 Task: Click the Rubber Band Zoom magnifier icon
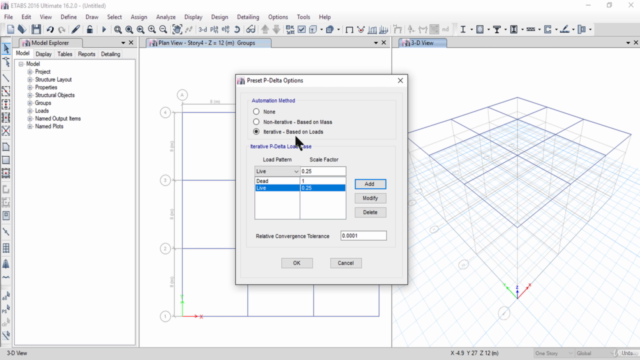[118, 29]
